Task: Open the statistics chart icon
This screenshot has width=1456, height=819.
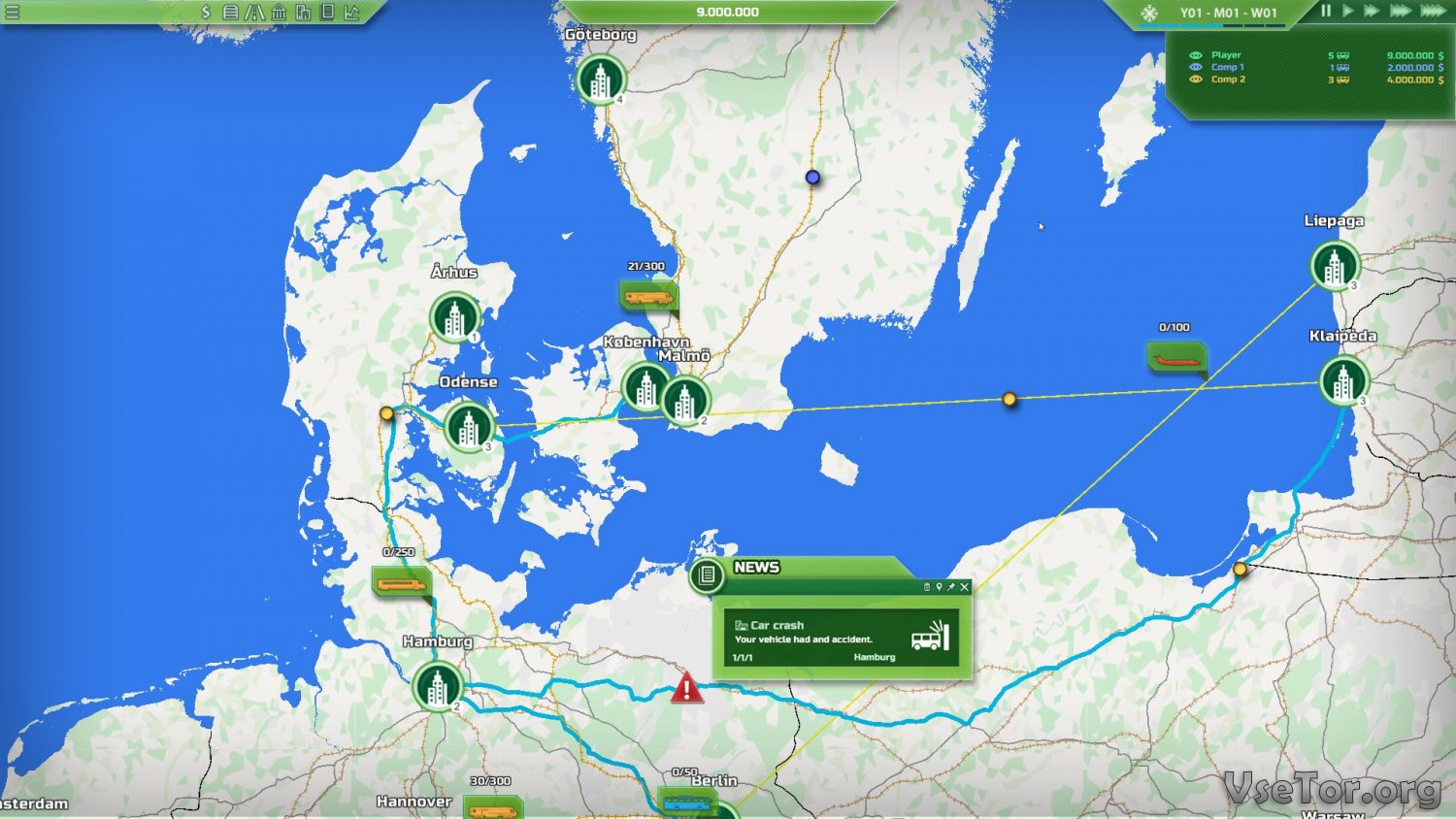Action: click(351, 13)
